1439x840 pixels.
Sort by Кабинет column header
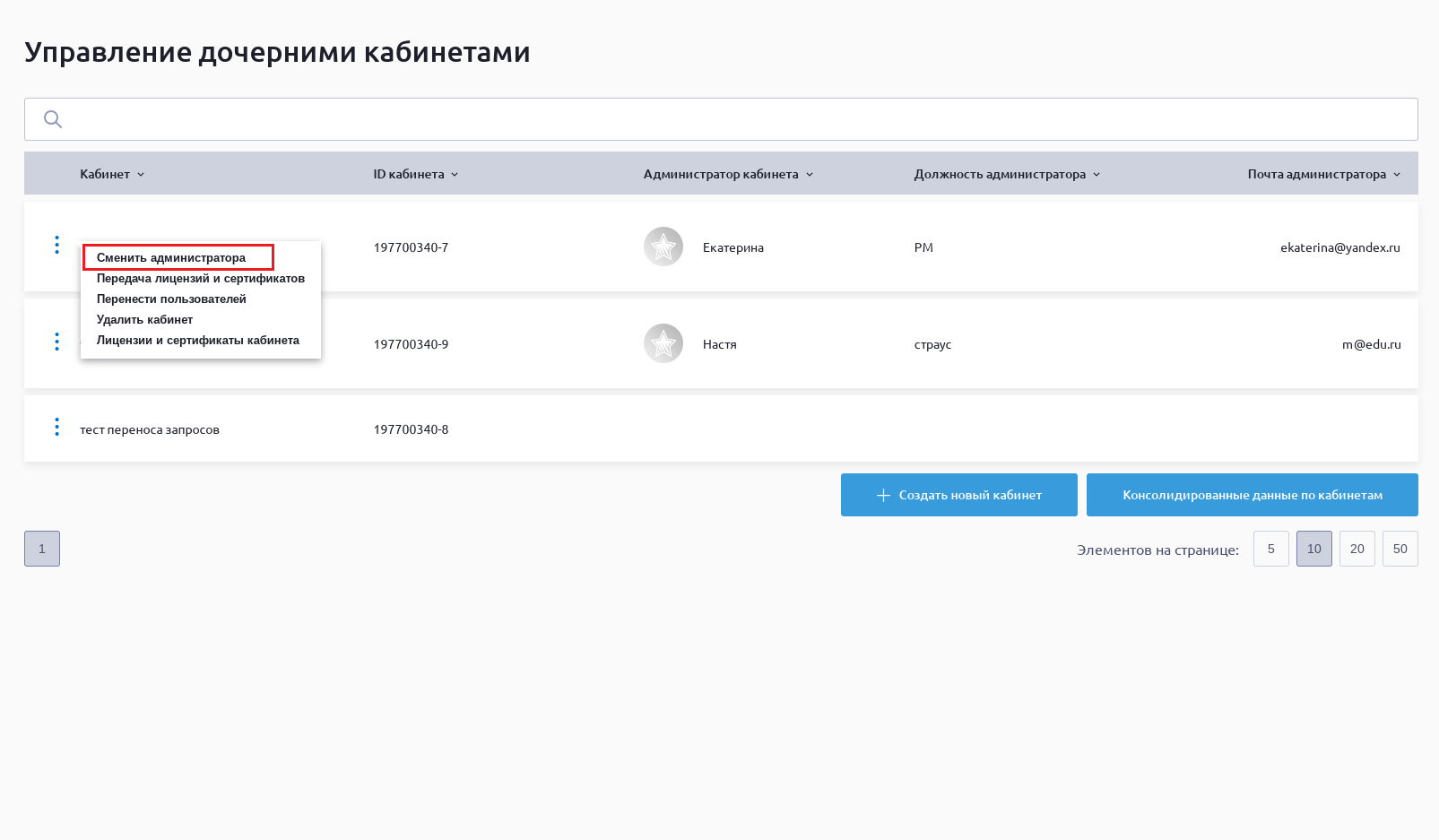coord(111,174)
